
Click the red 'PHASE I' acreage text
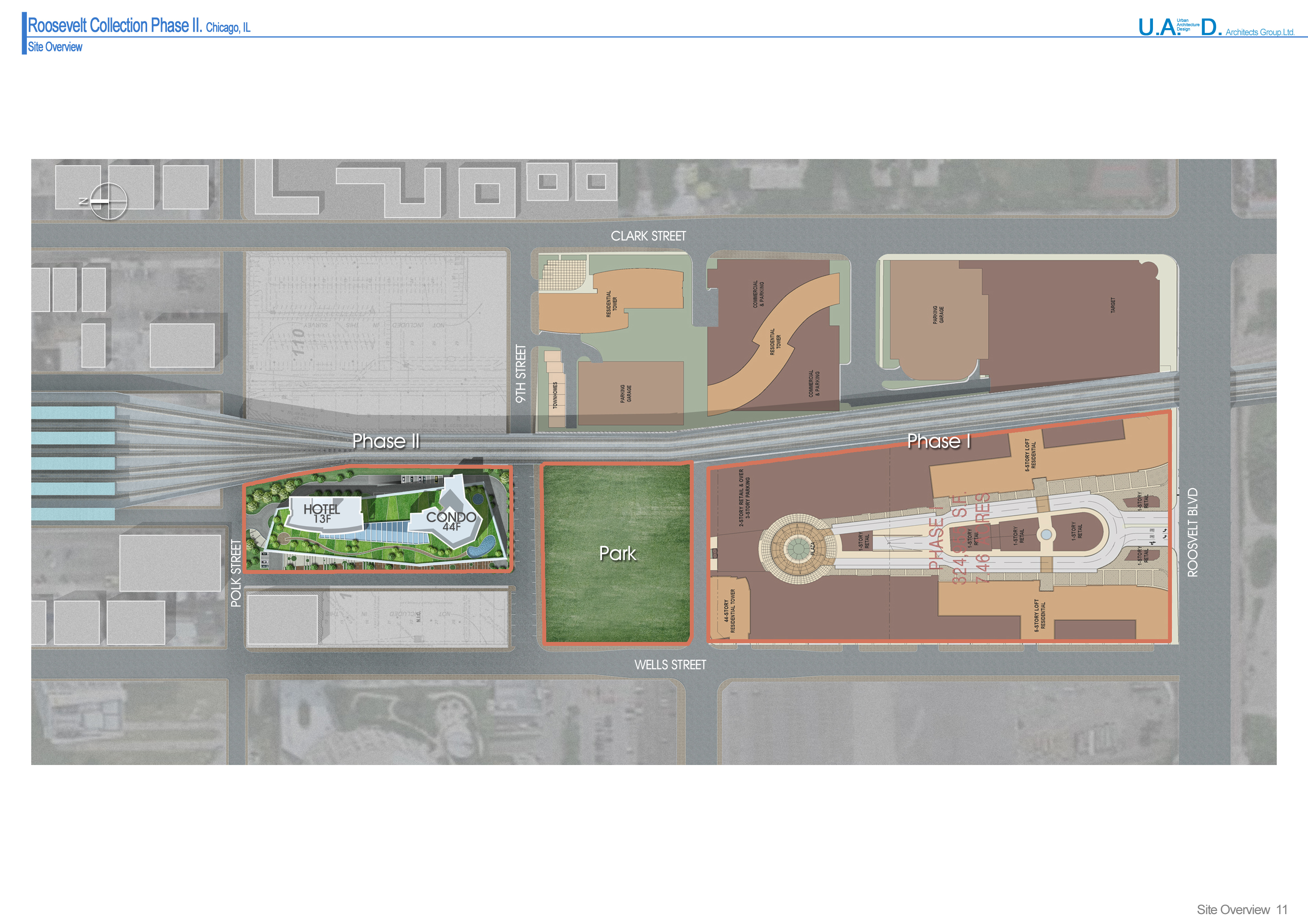coord(960,538)
